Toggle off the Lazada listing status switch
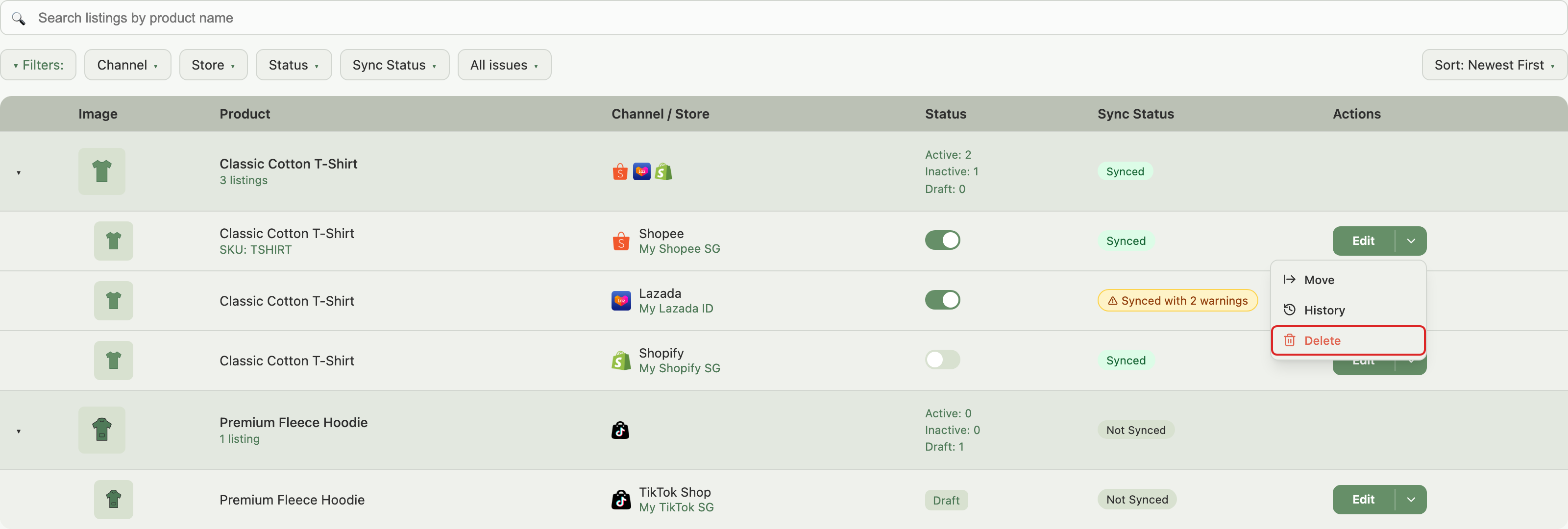The width and height of the screenshot is (1568, 529). pyautogui.click(x=942, y=300)
